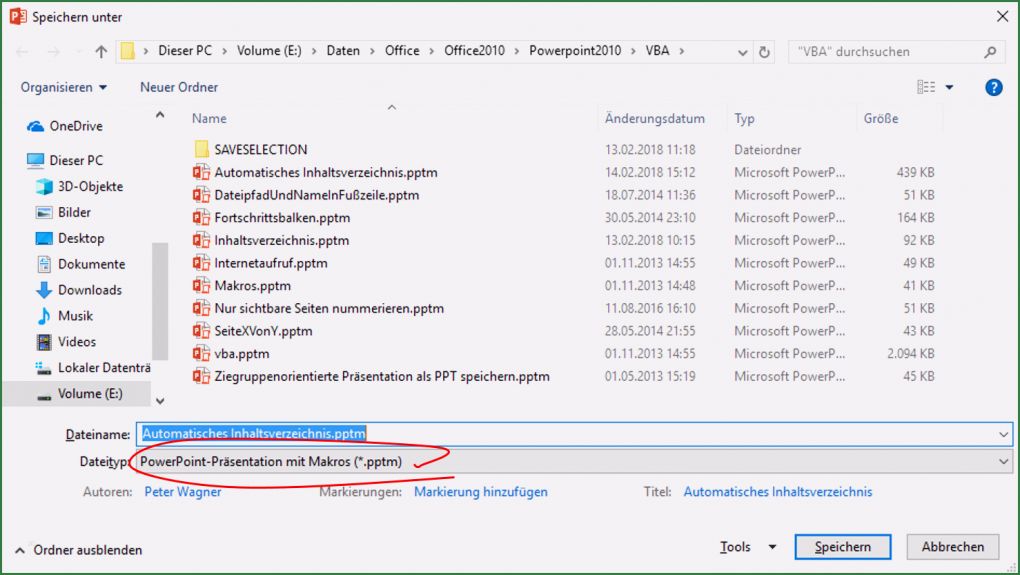The image size is (1020, 575).
Task: Click the Internetaufruf.pptm file icon
Action: click(x=201, y=263)
